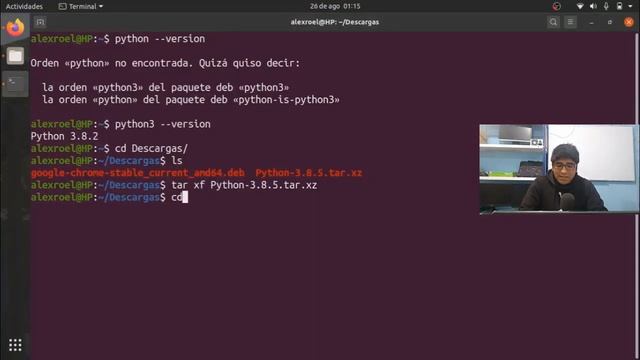This screenshot has height=360, width=640.
Task: Click the 'tar xf Python-3.8.5.tar.xz' command
Action: tap(244, 185)
